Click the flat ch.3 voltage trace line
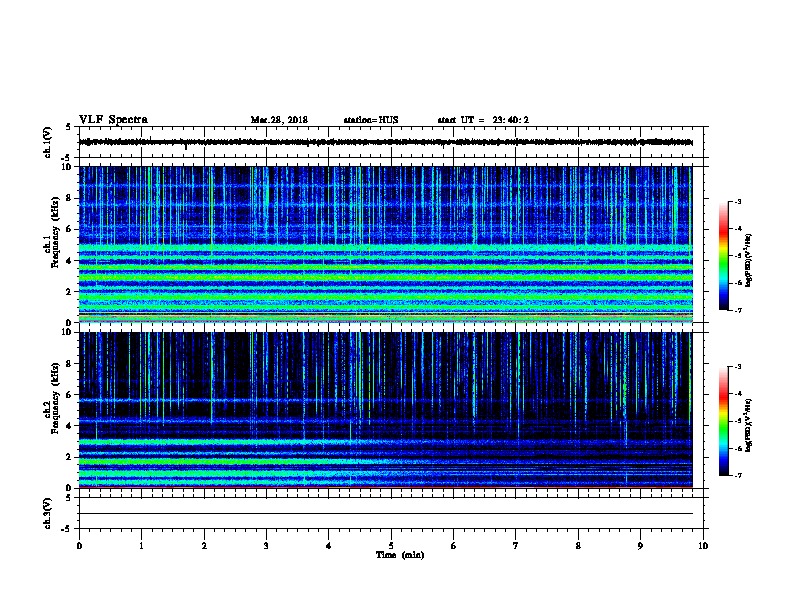792x612 pixels. [x=386, y=514]
